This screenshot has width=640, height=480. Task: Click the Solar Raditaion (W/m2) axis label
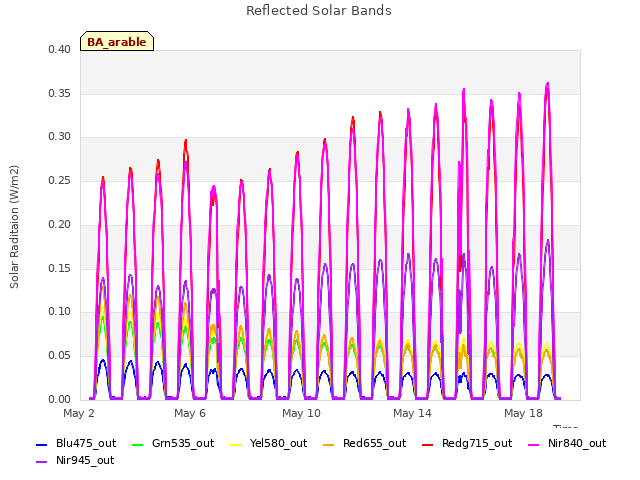click(x=14, y=227)
